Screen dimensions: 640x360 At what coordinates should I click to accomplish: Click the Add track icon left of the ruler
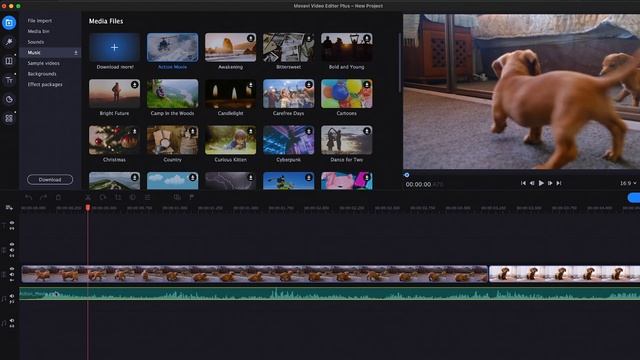coord(9,208)
